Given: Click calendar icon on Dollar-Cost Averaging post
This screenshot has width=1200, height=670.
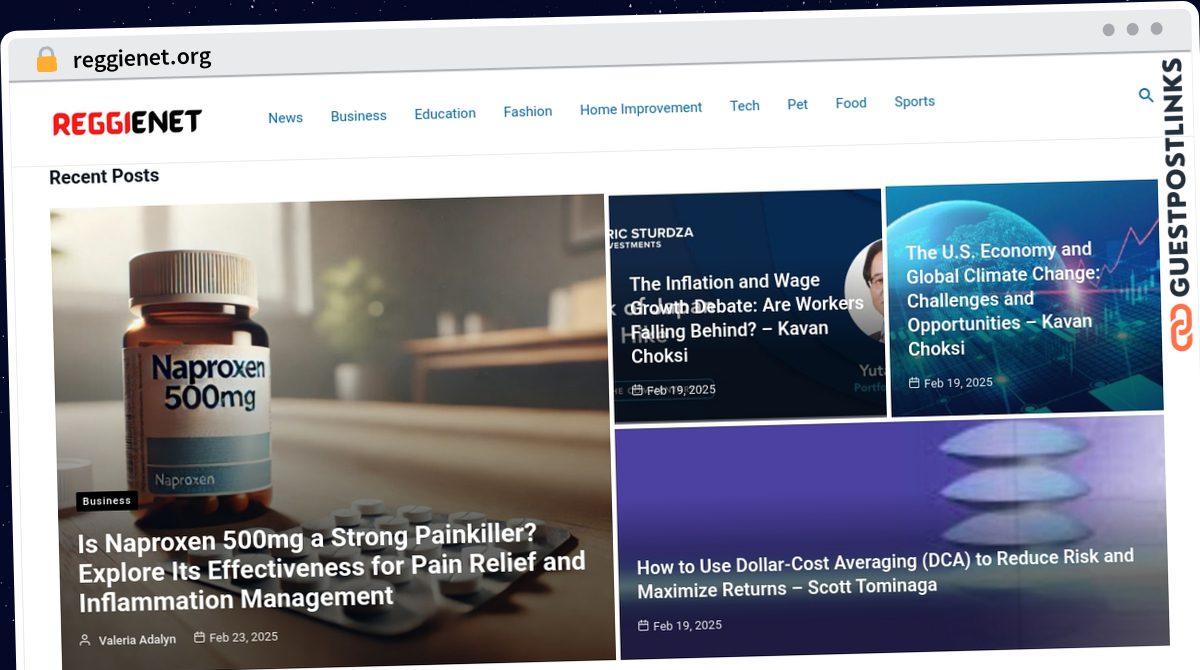Looking at the screenshot, I should (643, 626).
